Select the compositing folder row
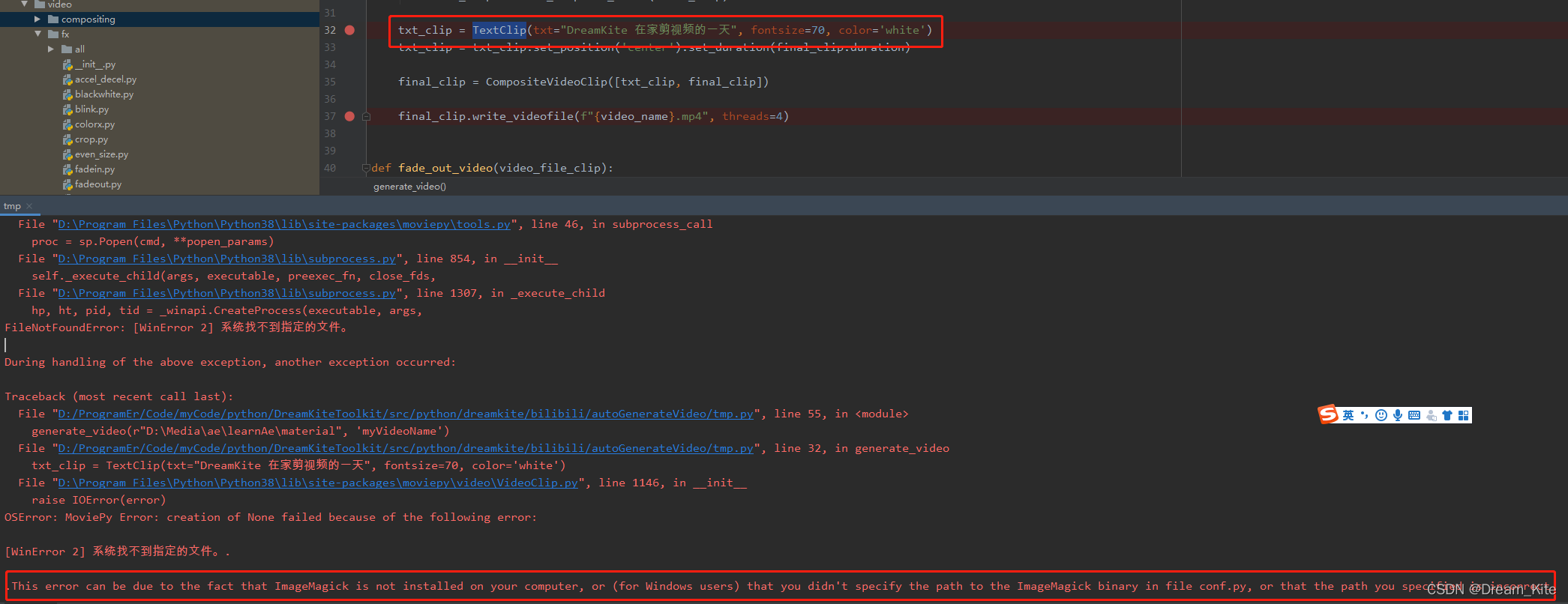This screenshot has width=1568, height=604. (x=160, y=19)
